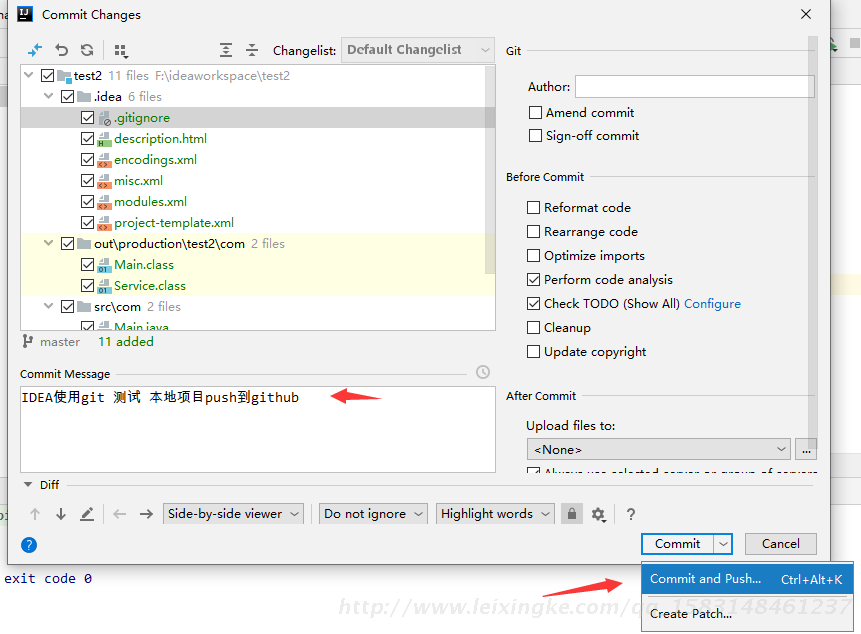This screenshot has height=634, width=861.
Task: Click the '11 added' status text
Action: click(126, 341)
